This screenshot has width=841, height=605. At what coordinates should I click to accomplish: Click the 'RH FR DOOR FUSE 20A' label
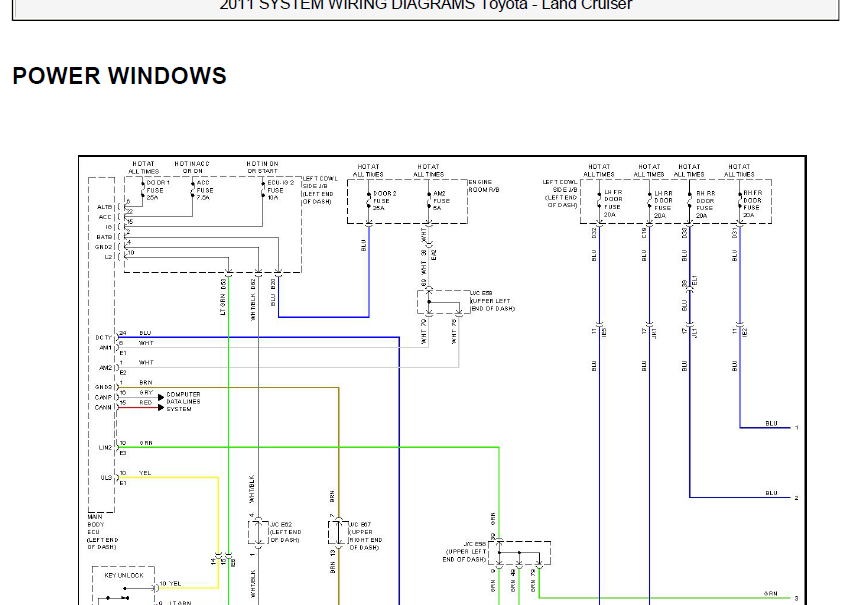pyautogui.click(x=752, y=203)
